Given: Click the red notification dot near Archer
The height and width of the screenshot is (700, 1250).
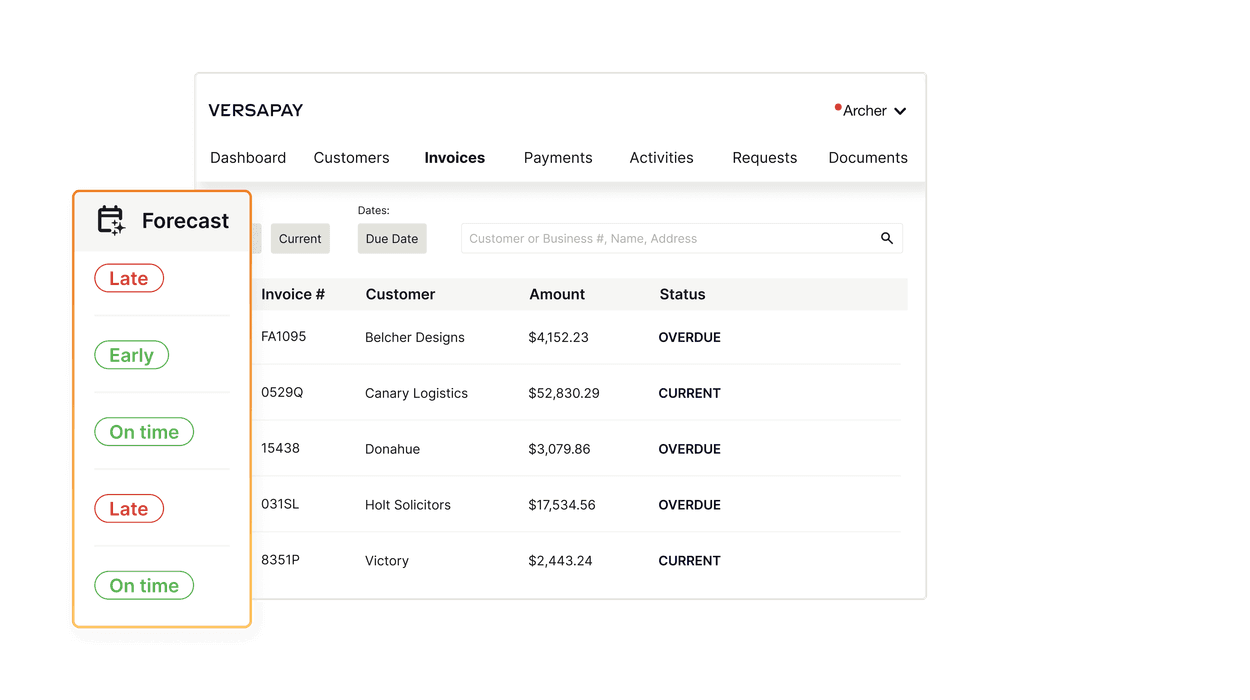Looking at the screenshot, I should click(x=837, y=107).
